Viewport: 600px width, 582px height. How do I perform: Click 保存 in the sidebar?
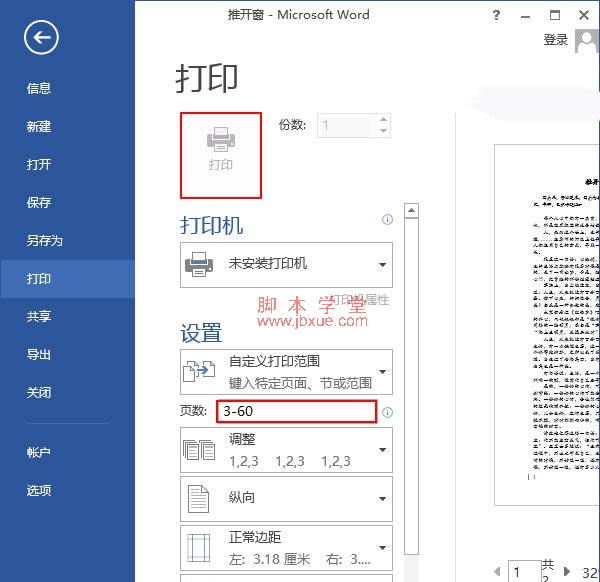[39, 202]
